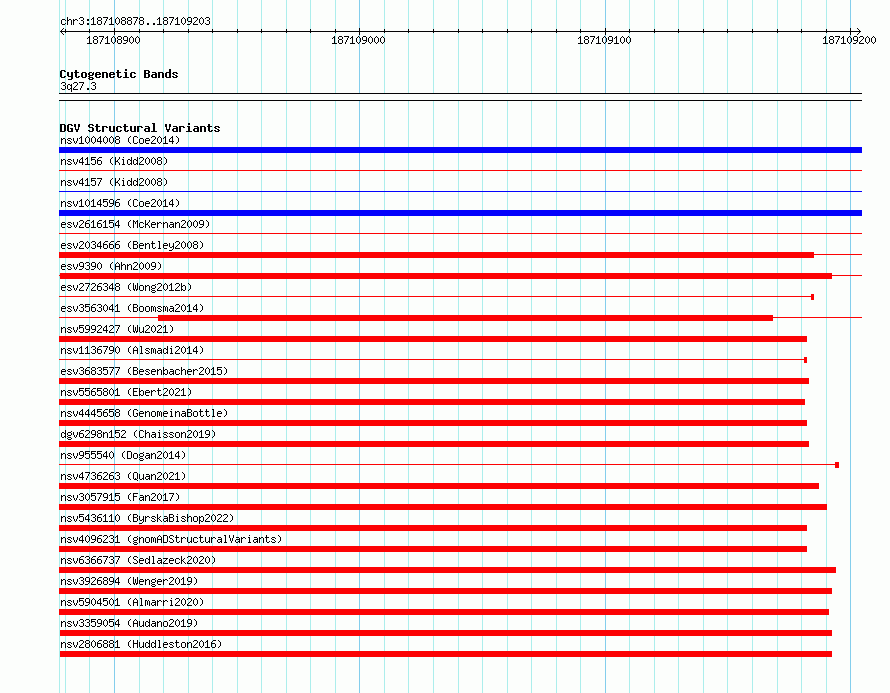Click the red bar for nsv6366737 (Sedlazeck2020)
Image resolution: width=890 pixels, height=693 pixels.
coord(447,570)
